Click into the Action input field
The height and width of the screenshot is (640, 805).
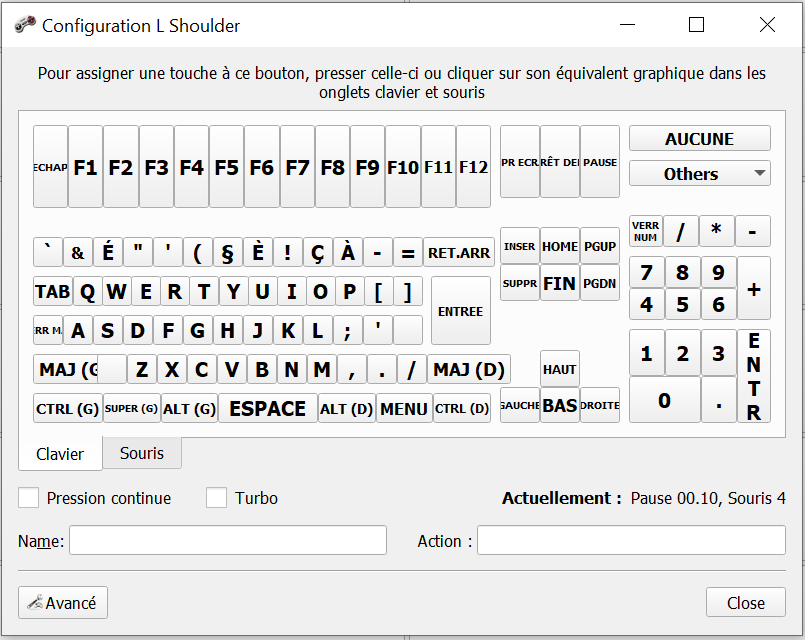tap(630, 541)
